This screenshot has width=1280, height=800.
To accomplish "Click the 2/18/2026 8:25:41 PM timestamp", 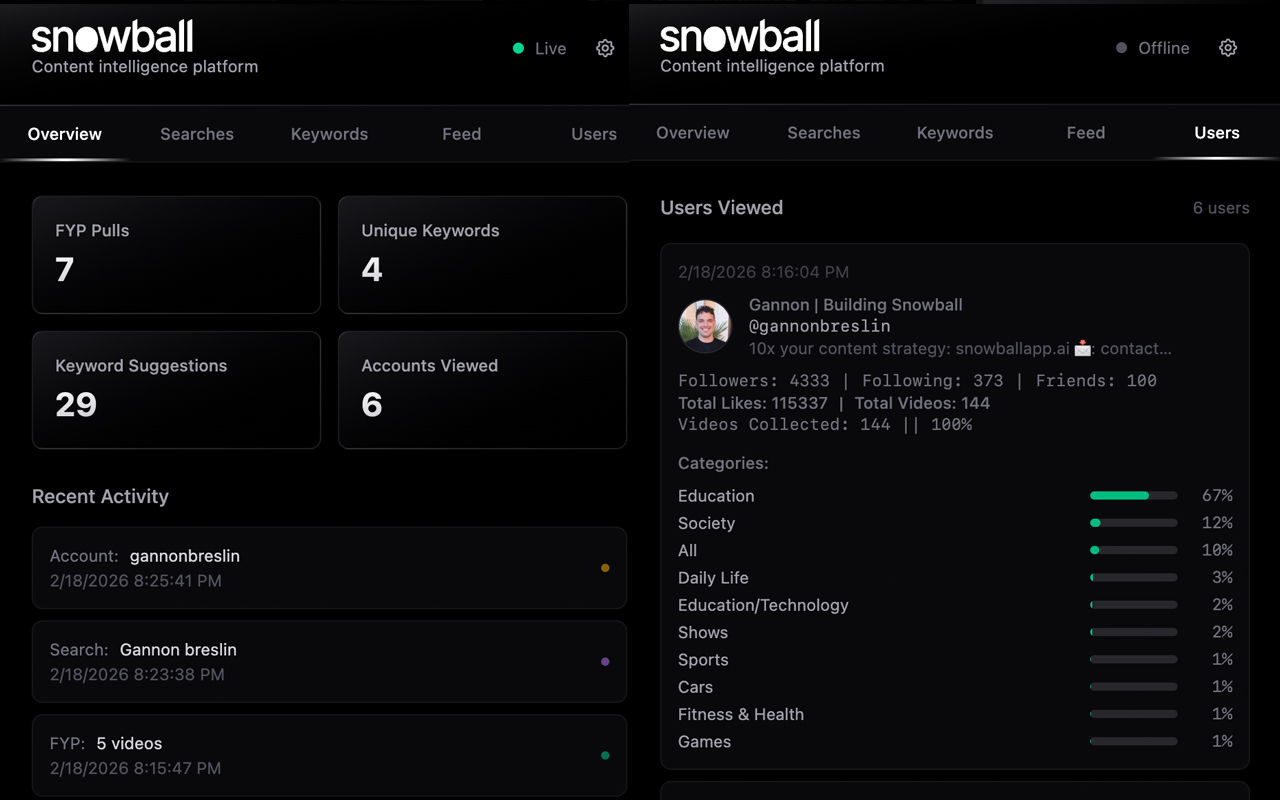I will tap(136, 581).
